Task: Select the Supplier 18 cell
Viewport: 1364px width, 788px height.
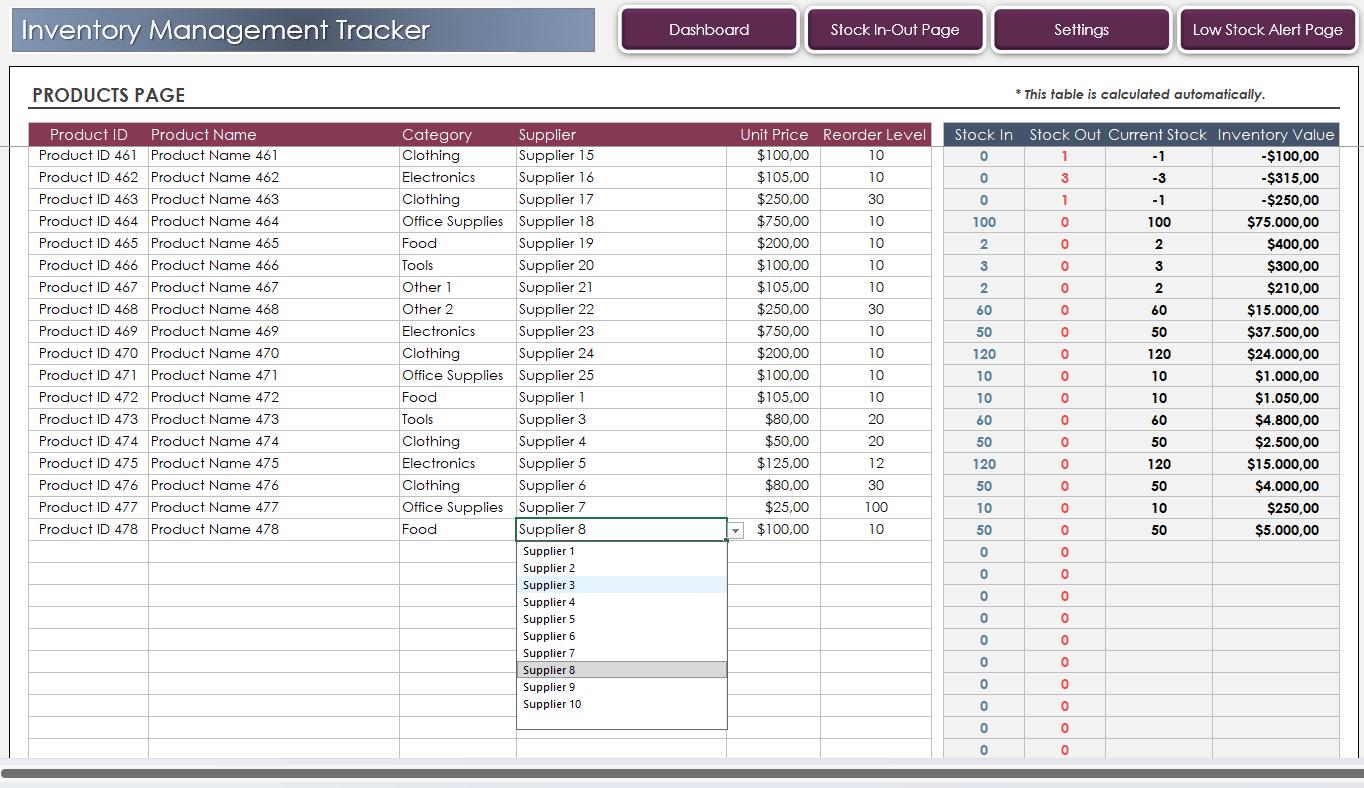Action: click(x=621, y=221)
